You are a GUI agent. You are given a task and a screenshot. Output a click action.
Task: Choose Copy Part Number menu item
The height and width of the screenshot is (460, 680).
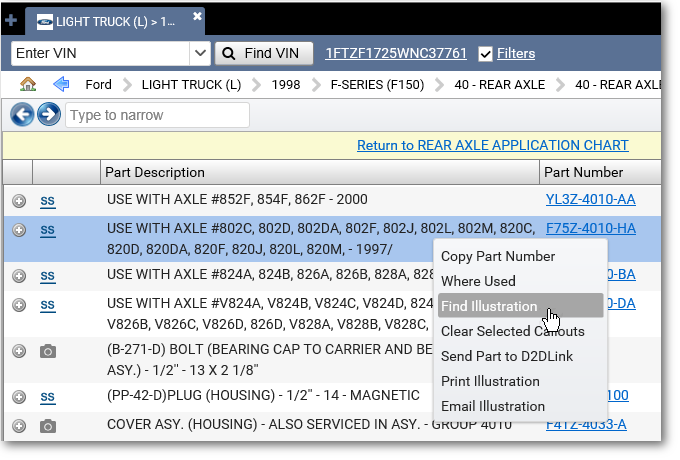[497, 256]
